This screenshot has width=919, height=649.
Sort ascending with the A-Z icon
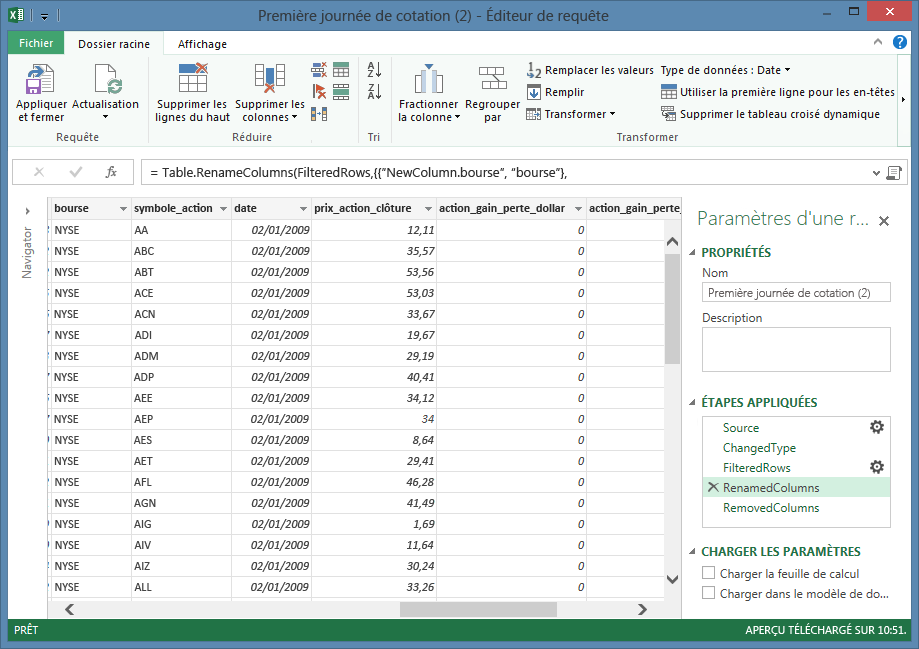click(375, 70)
